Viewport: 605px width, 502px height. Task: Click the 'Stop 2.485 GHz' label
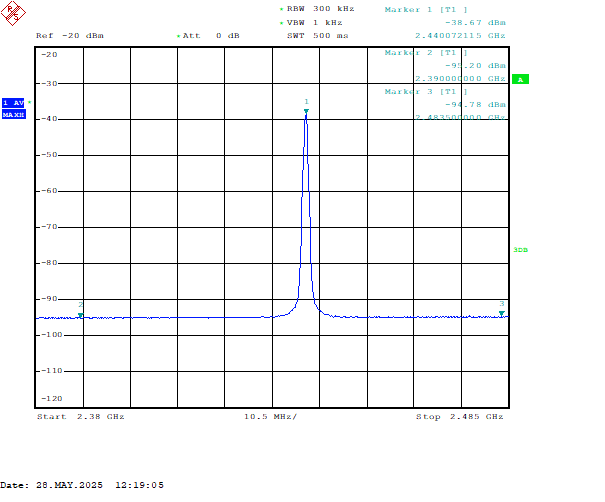(460, 417)
